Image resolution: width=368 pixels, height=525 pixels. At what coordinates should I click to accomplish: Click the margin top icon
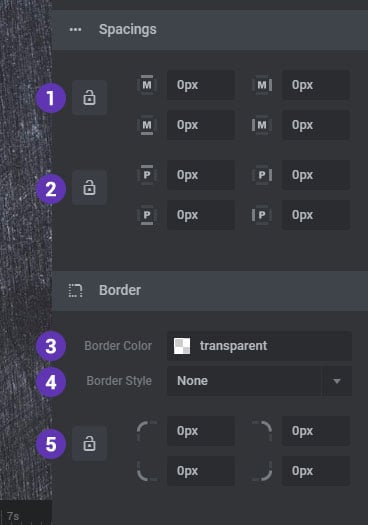point(147,85)
